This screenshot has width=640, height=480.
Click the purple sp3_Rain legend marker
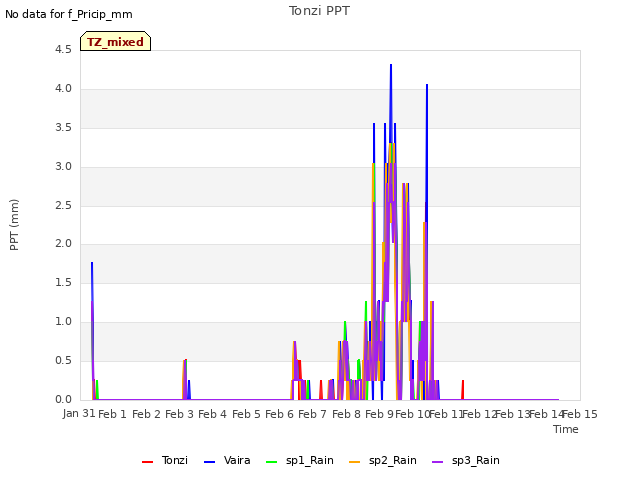[438, 462]
